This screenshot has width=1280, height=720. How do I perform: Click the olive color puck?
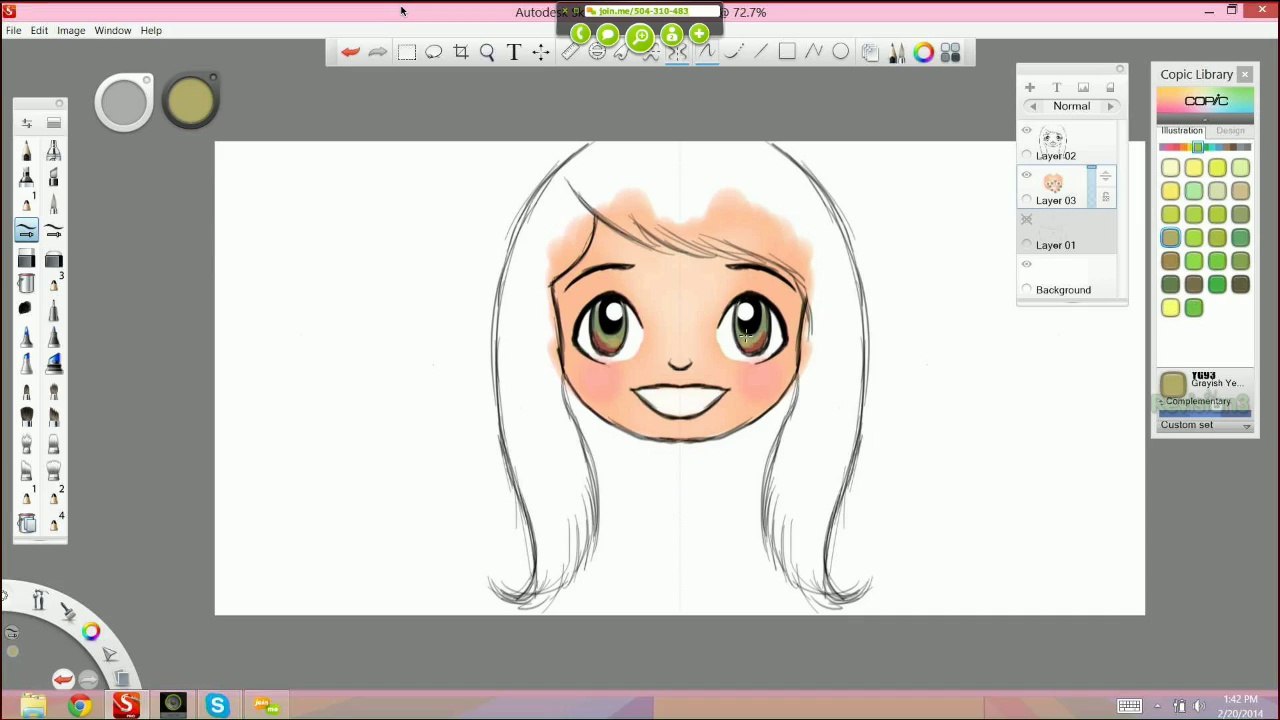(x=190, y=101)
